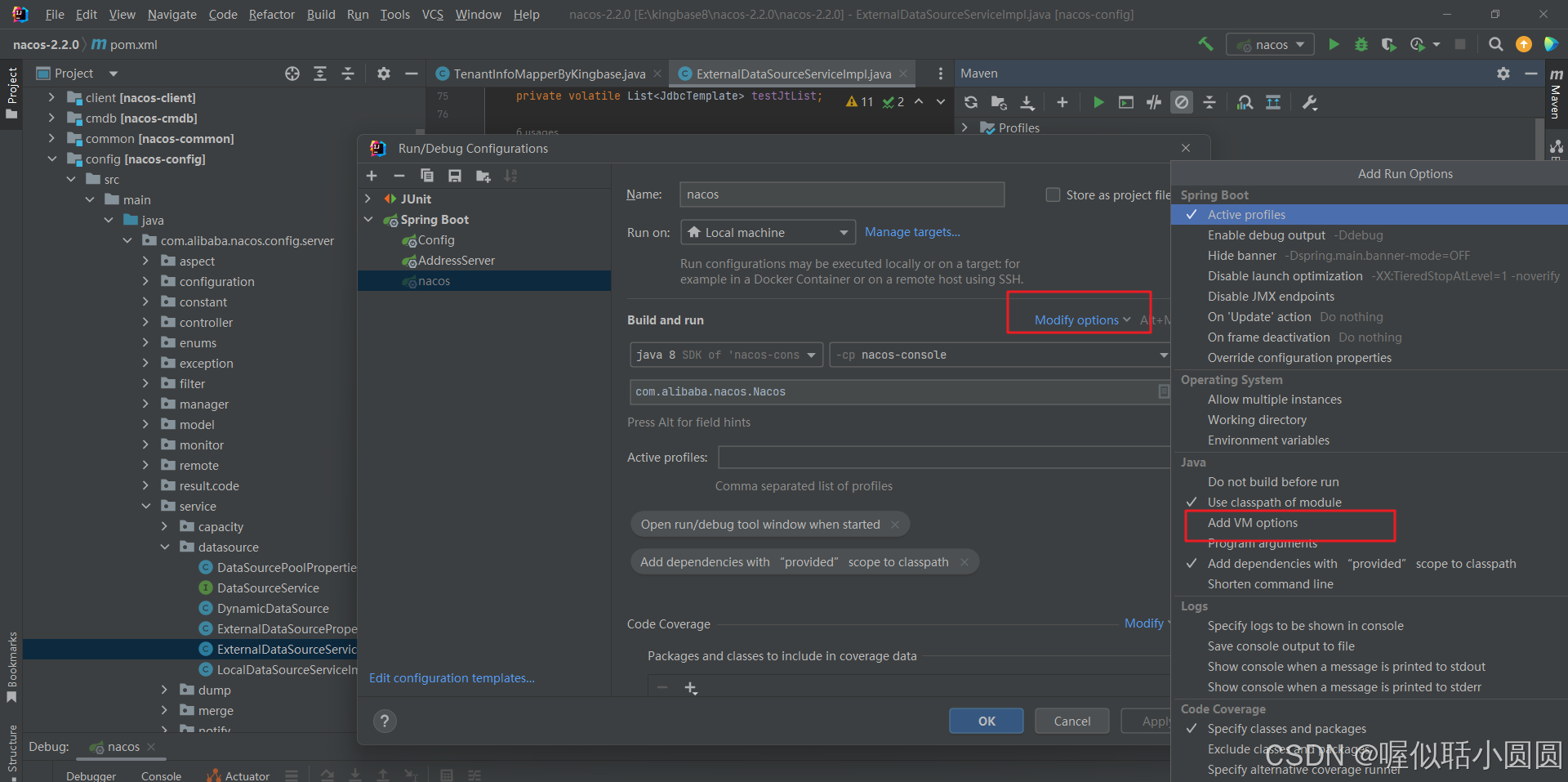The image size is (1568, 782).
Task: Copy the selected run configuration
Action: point(427,176)
